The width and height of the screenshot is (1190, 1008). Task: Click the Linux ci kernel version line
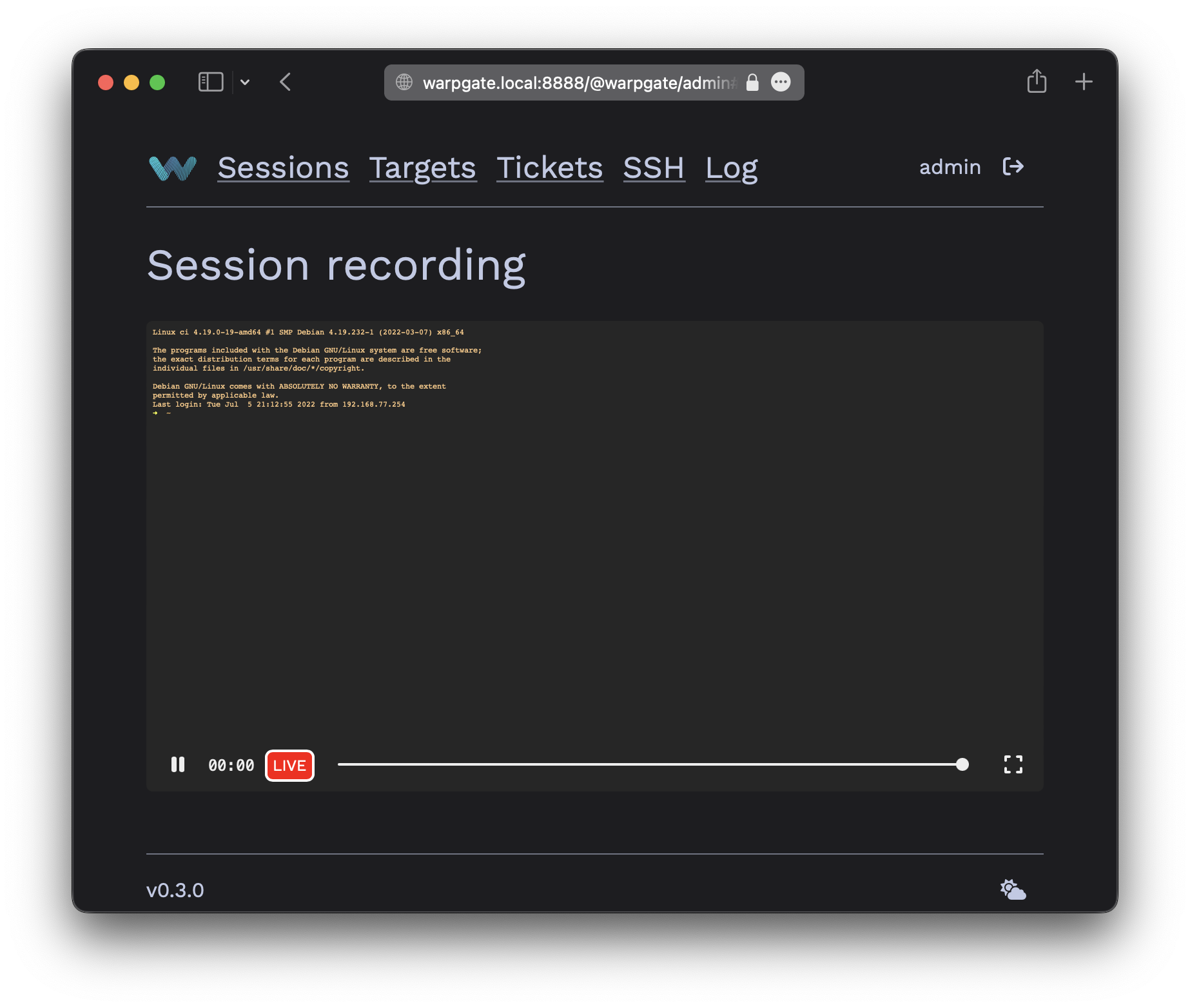(x=308, y=333)
